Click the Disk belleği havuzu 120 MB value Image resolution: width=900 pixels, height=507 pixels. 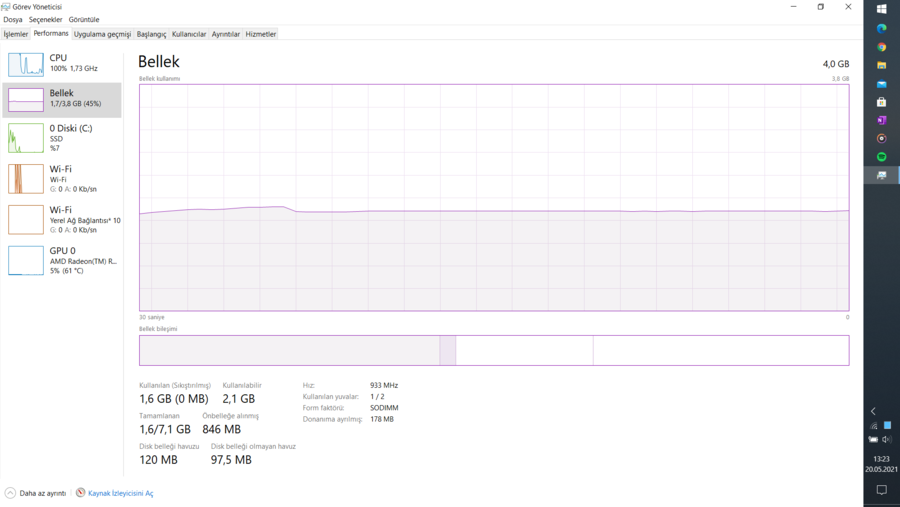point(158,460)
